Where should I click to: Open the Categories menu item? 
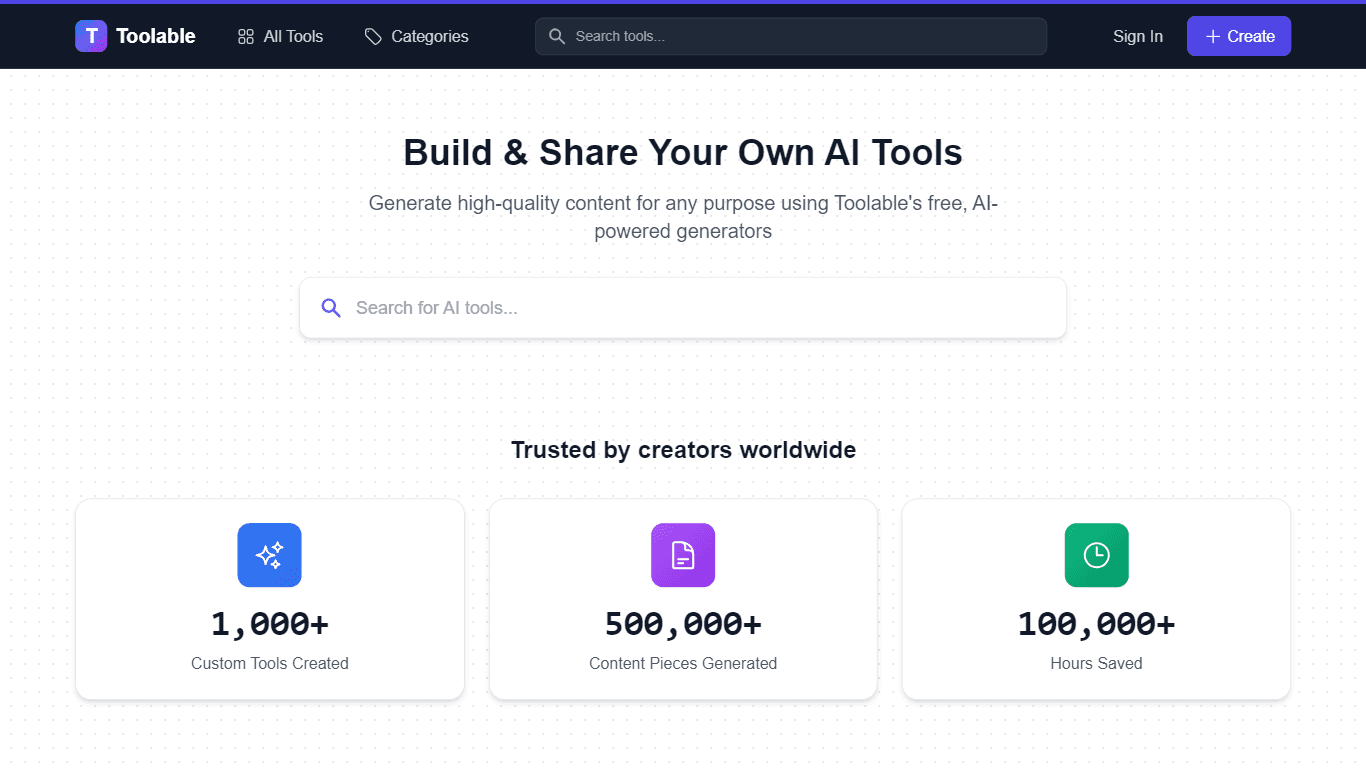pos(416,37)
